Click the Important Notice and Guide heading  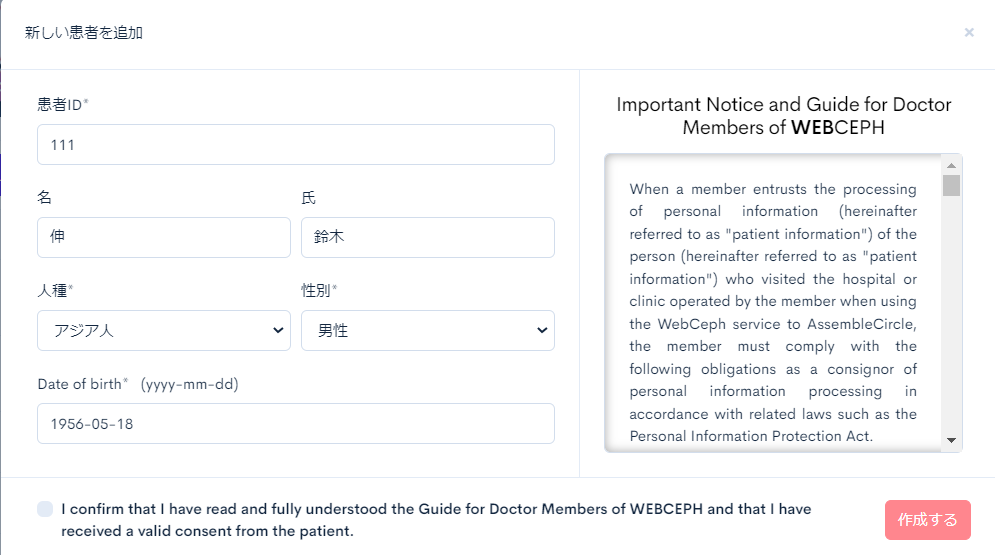point(784,115)
